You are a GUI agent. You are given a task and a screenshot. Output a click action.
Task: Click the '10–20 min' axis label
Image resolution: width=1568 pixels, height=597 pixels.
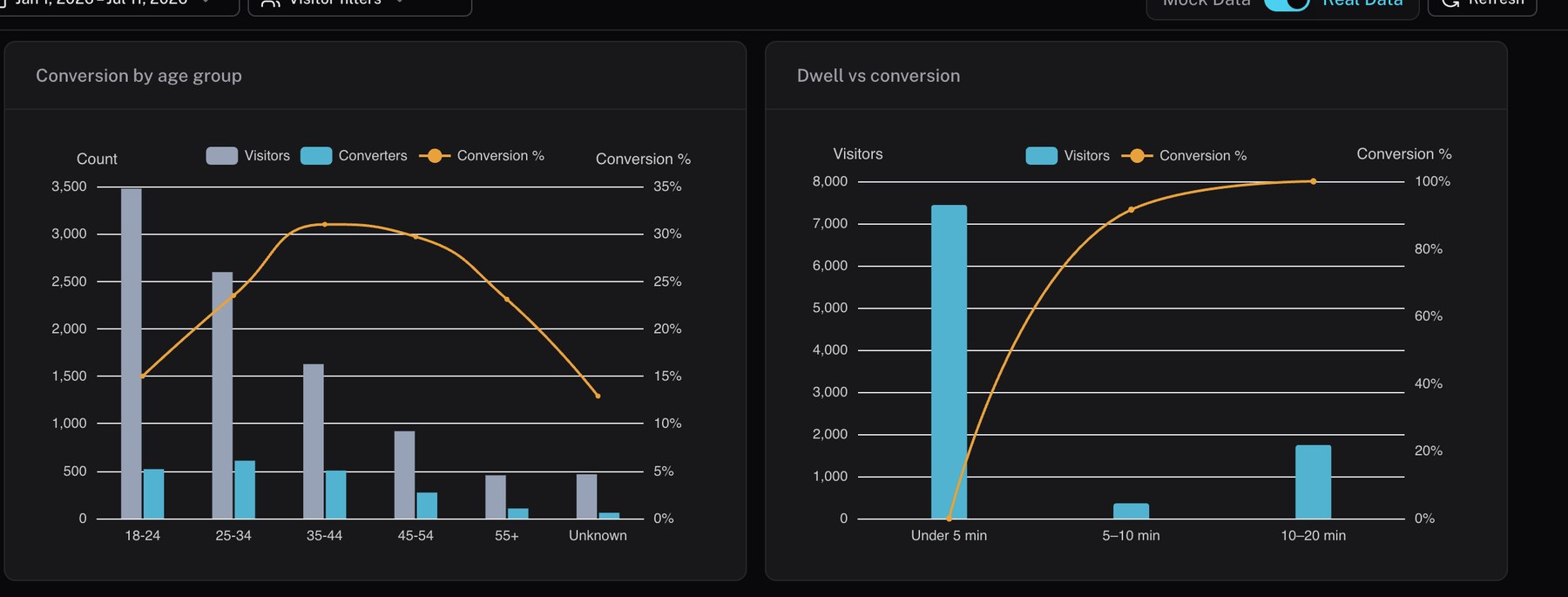pyautogui.click(x=1313, y=535)
